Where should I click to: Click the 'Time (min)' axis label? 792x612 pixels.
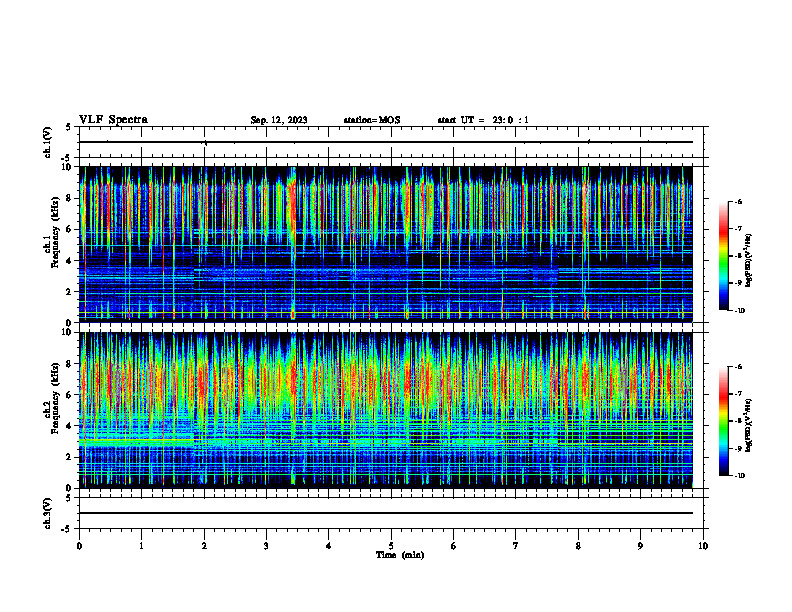[x=400, y=555]
